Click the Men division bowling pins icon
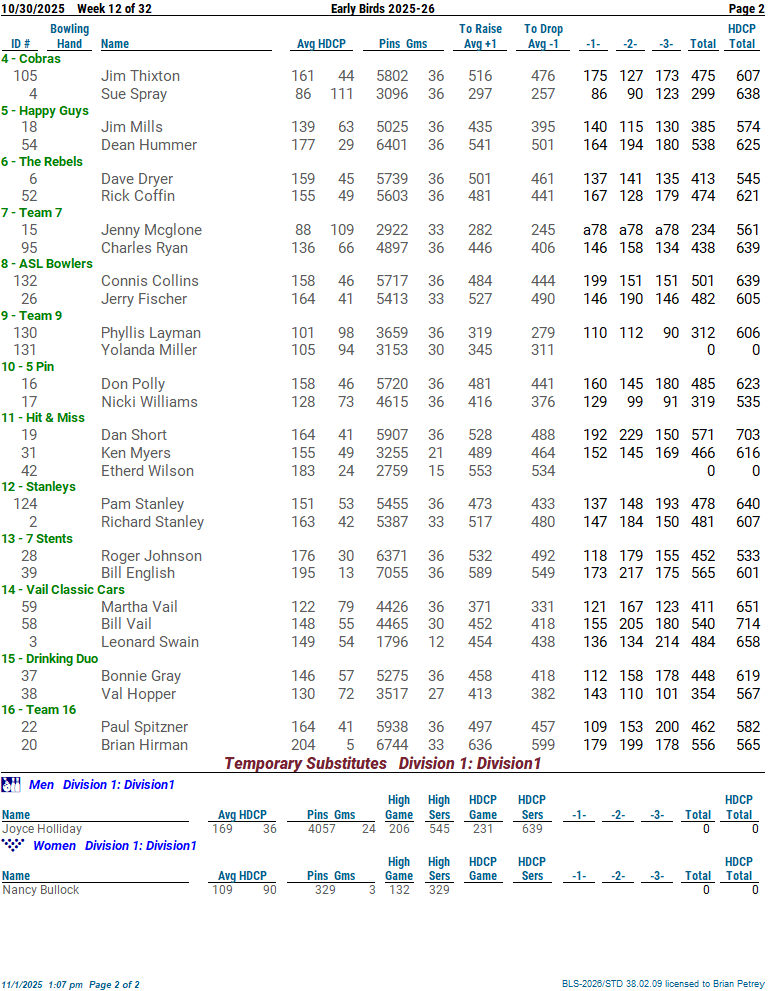 (x=11, y=785)
